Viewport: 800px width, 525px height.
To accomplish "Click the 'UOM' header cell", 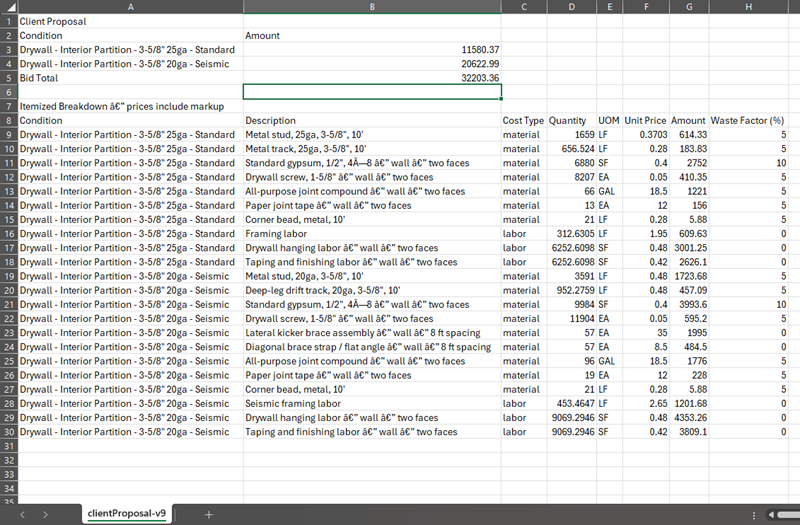I will (x=609, y=120).
